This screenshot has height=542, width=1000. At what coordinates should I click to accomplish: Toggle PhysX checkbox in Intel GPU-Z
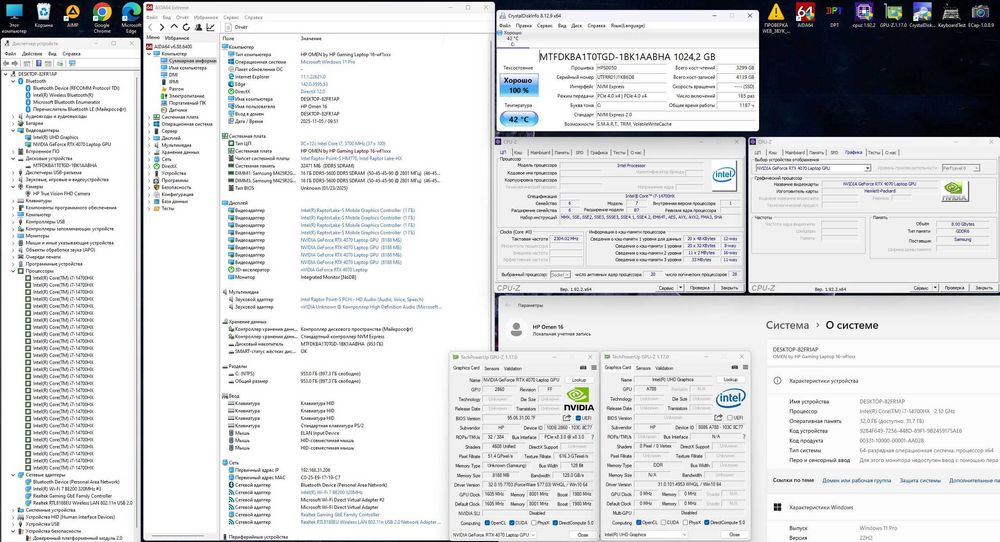point(684,523)
